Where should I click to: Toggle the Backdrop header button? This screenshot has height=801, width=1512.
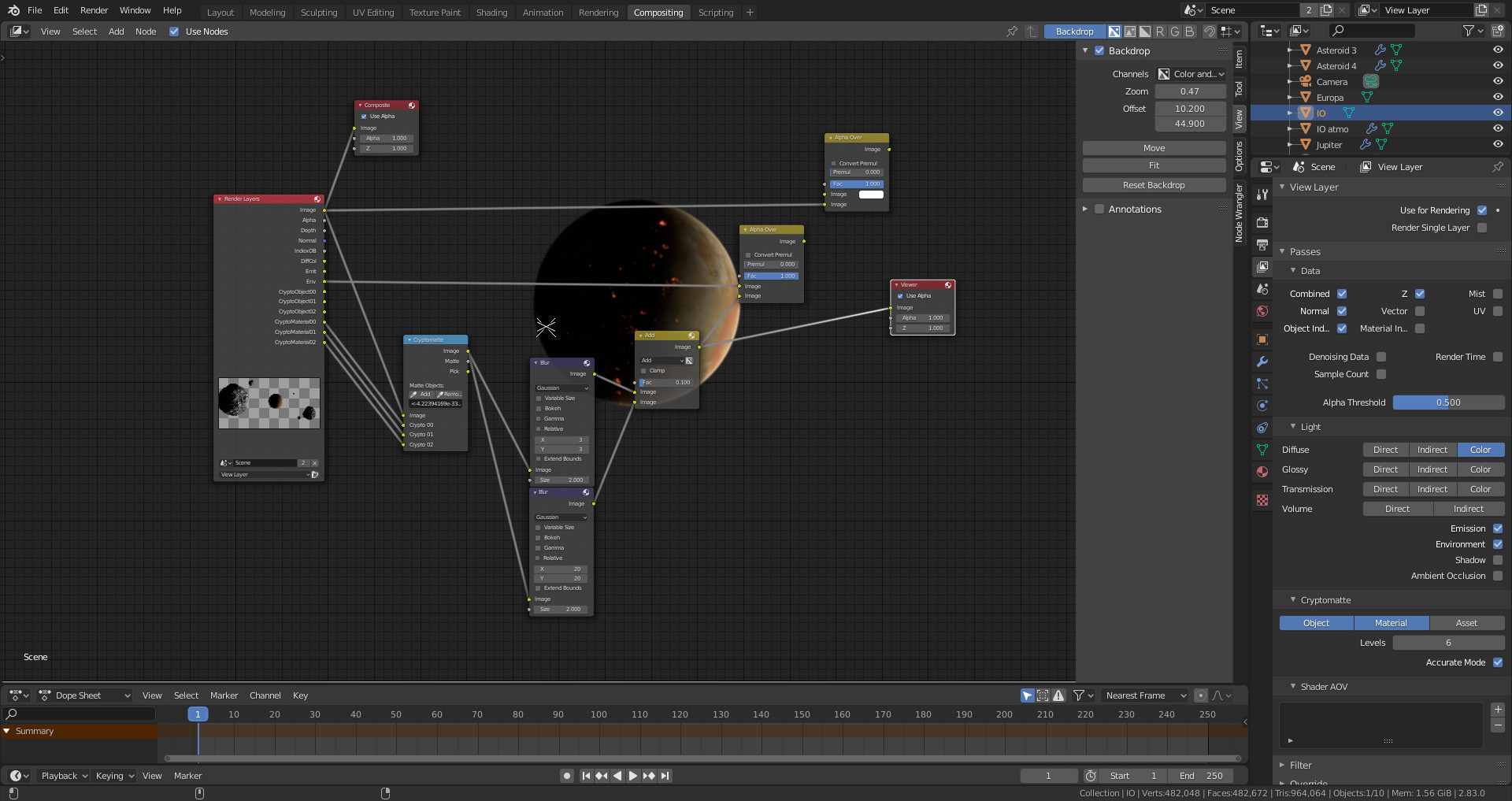click(x=1074, y=32)
